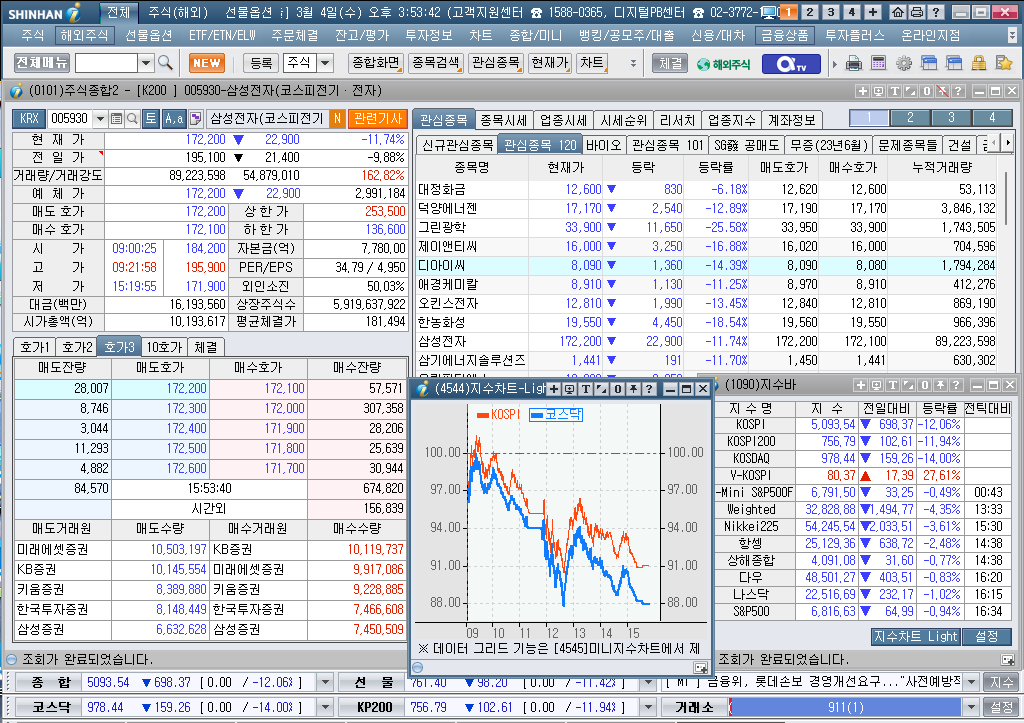Switch to the 종목시세 tab
This screenshot has height=723, width=1024.
[x=504, y=120]
